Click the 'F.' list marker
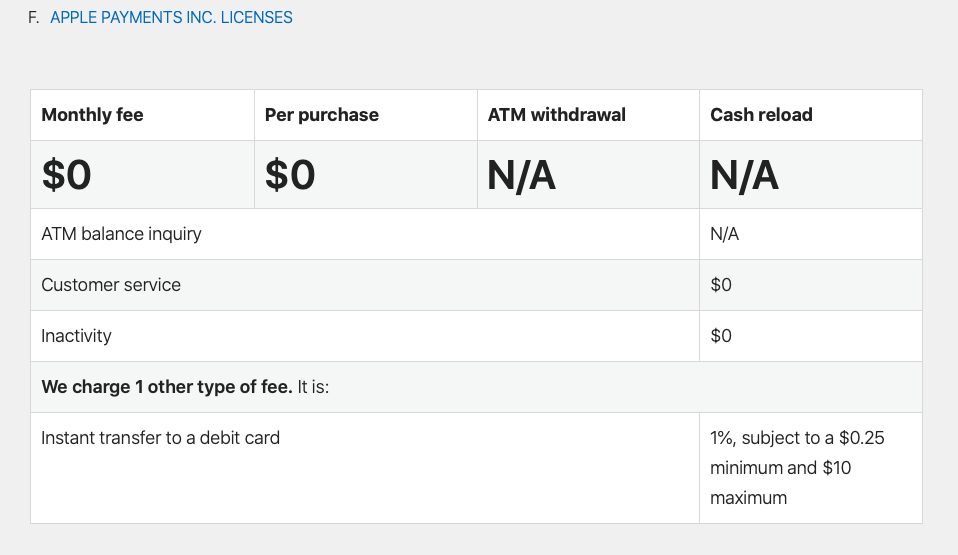958x555 pixels. (x=34, y=18)
